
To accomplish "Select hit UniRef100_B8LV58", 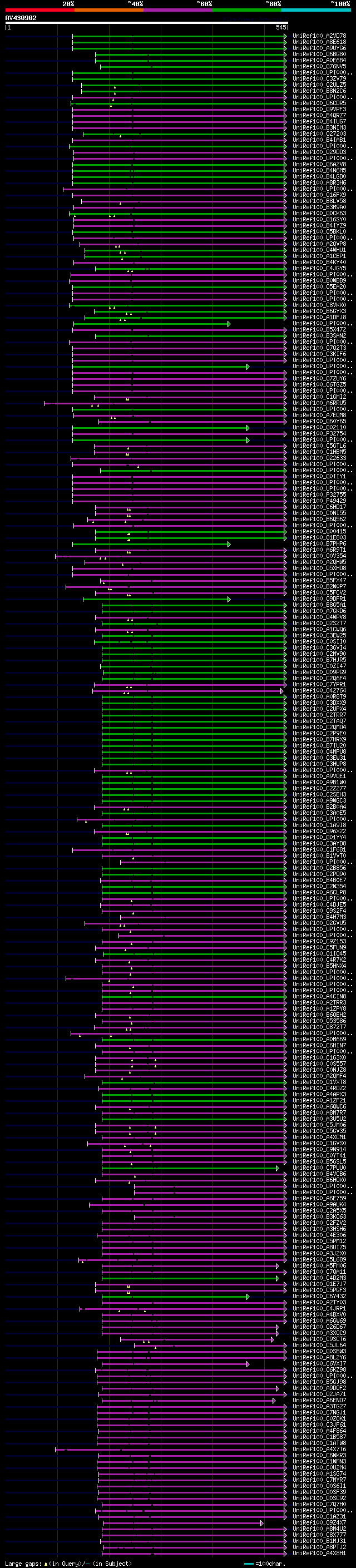I will pos(319,201).
